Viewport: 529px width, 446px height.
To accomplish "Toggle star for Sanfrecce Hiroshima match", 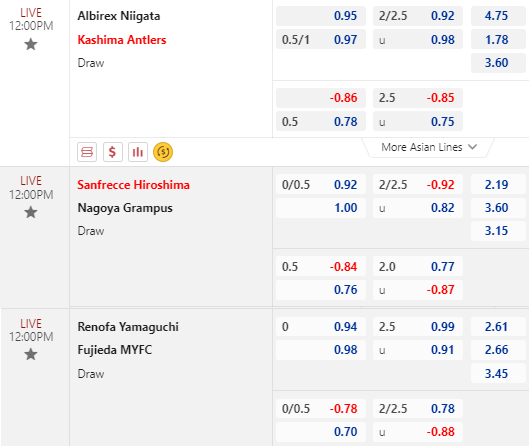I will point(31,213).
